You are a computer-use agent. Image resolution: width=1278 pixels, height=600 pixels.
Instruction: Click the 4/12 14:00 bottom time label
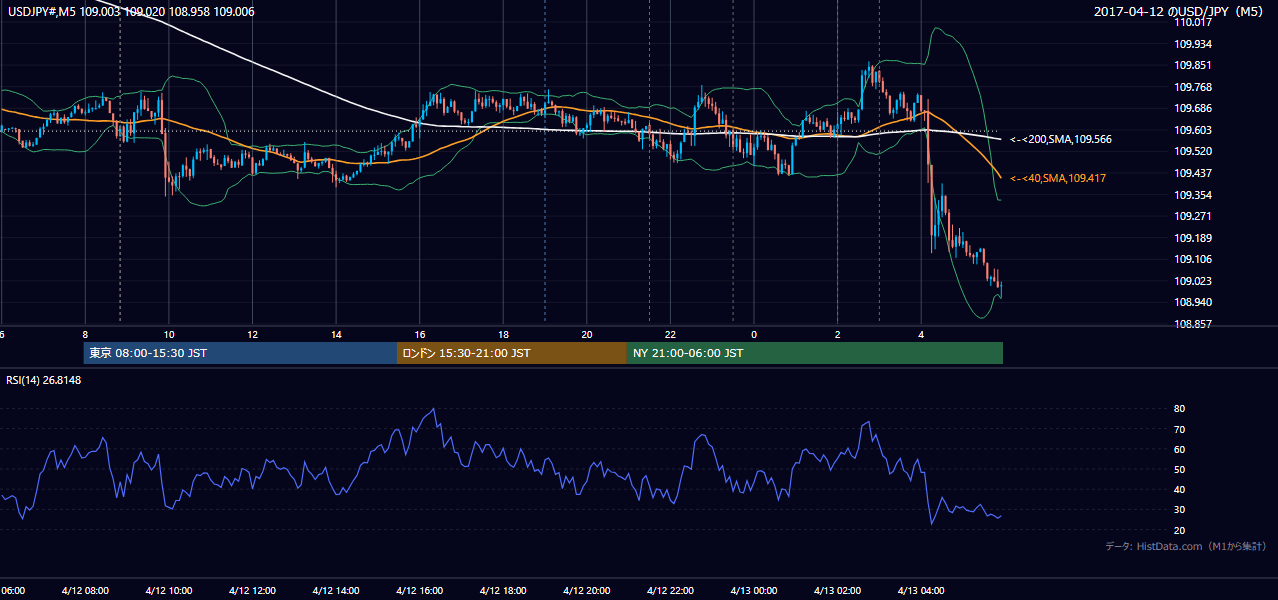335,591
